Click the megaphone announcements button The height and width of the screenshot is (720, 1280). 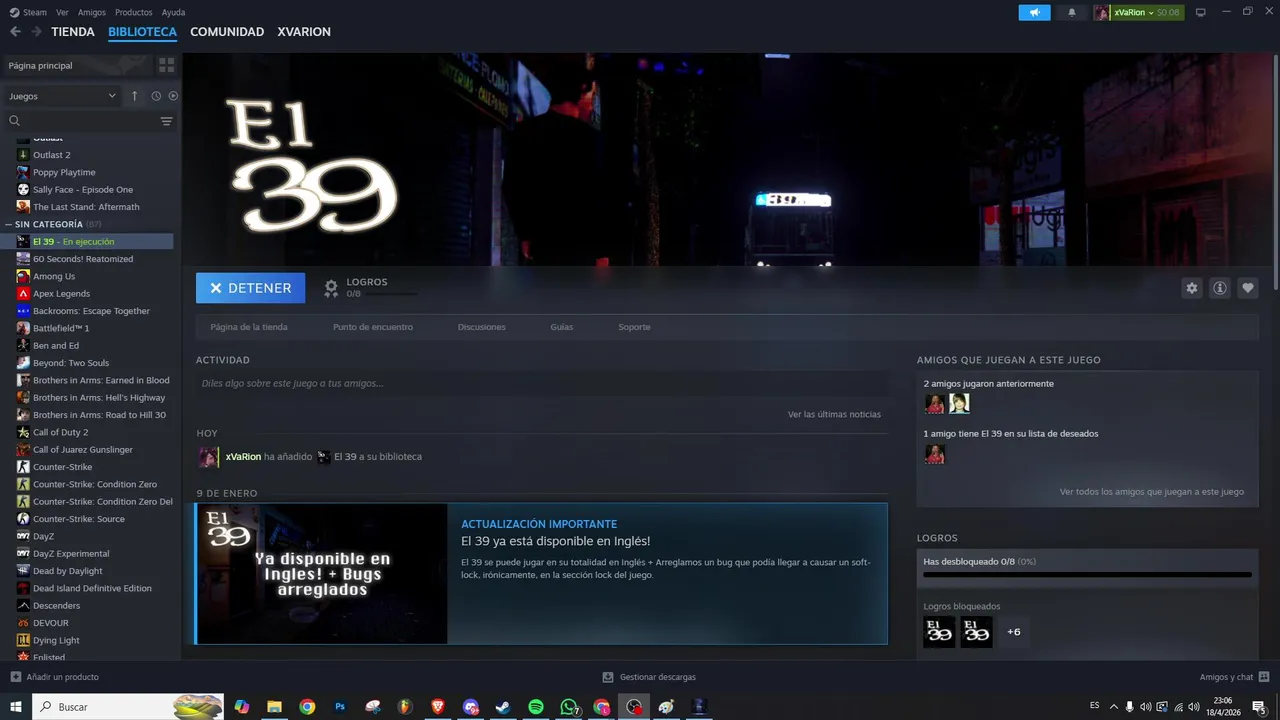coord(1035,12)
